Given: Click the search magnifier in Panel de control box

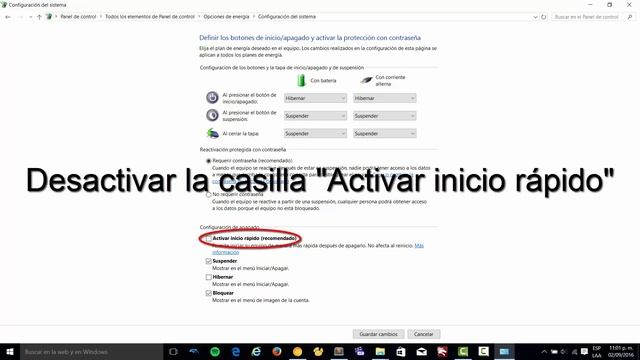Looking at the screenshot, I should coord(630,17).
